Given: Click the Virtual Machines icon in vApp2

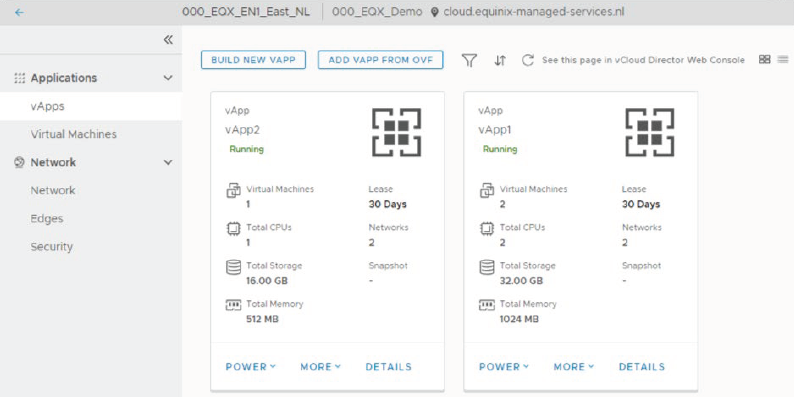Looking at the screenshot, I should (233, 191).
